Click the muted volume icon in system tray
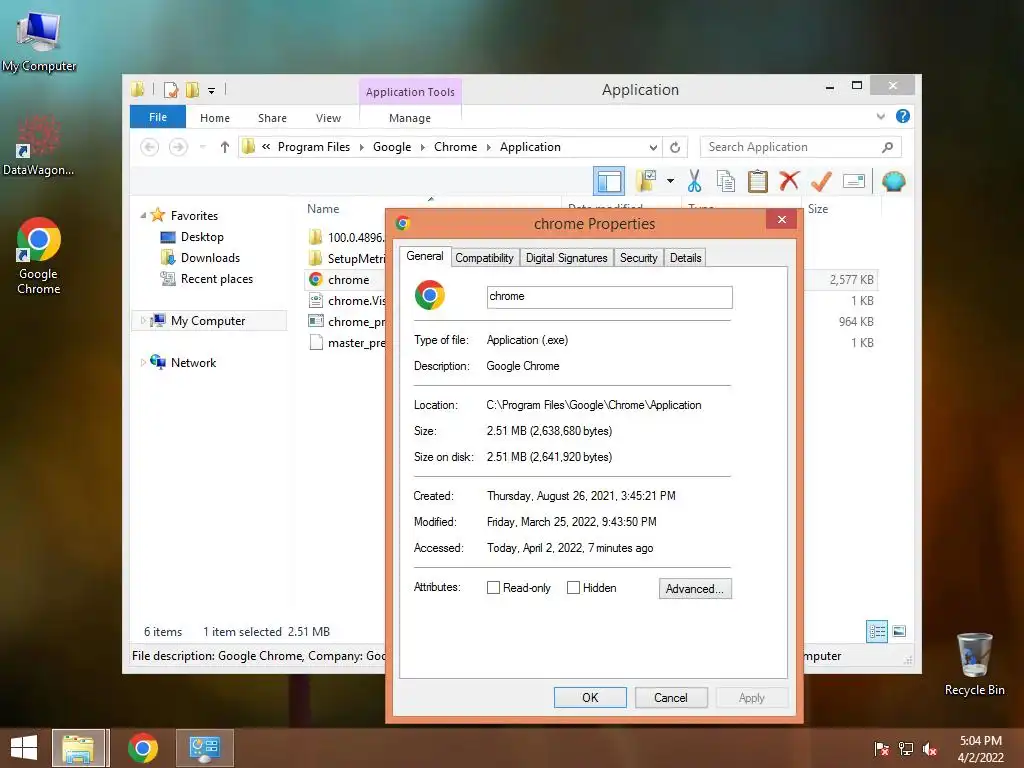 930,749
